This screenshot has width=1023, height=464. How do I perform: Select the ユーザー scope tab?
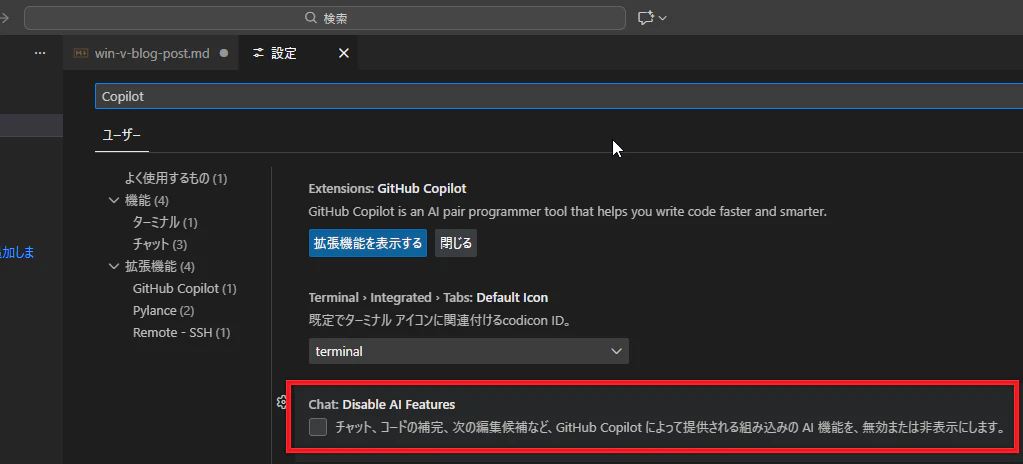(x=121, y=135)
